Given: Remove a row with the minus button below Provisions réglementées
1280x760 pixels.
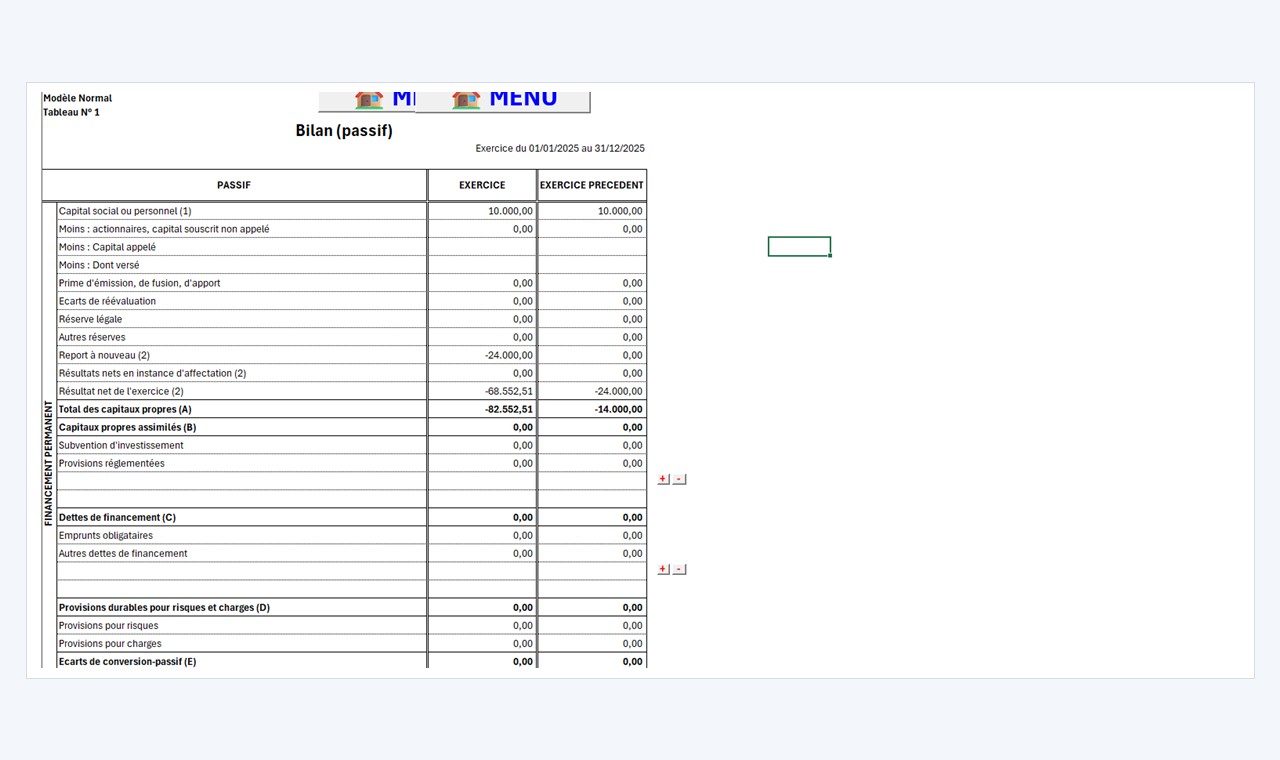Looking at the screenshot, I should coord(679,479).
